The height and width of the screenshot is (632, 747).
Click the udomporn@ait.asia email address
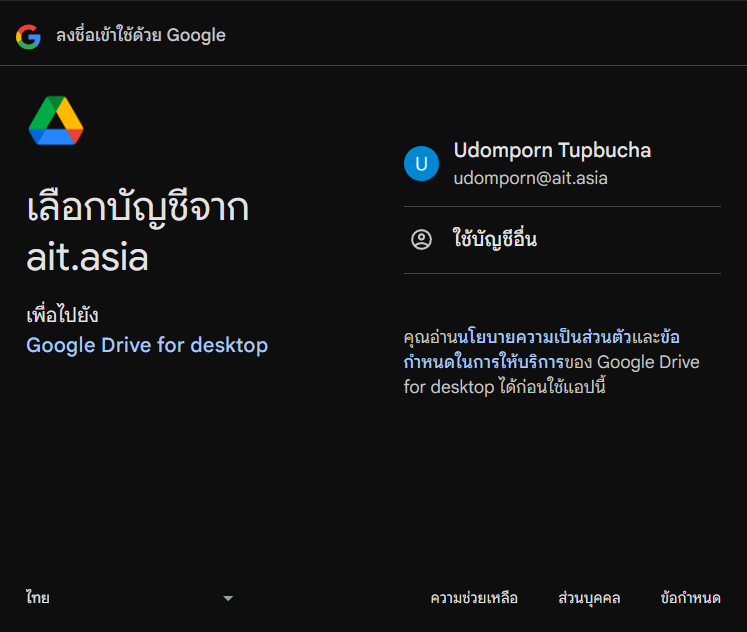tap(530, 179)
